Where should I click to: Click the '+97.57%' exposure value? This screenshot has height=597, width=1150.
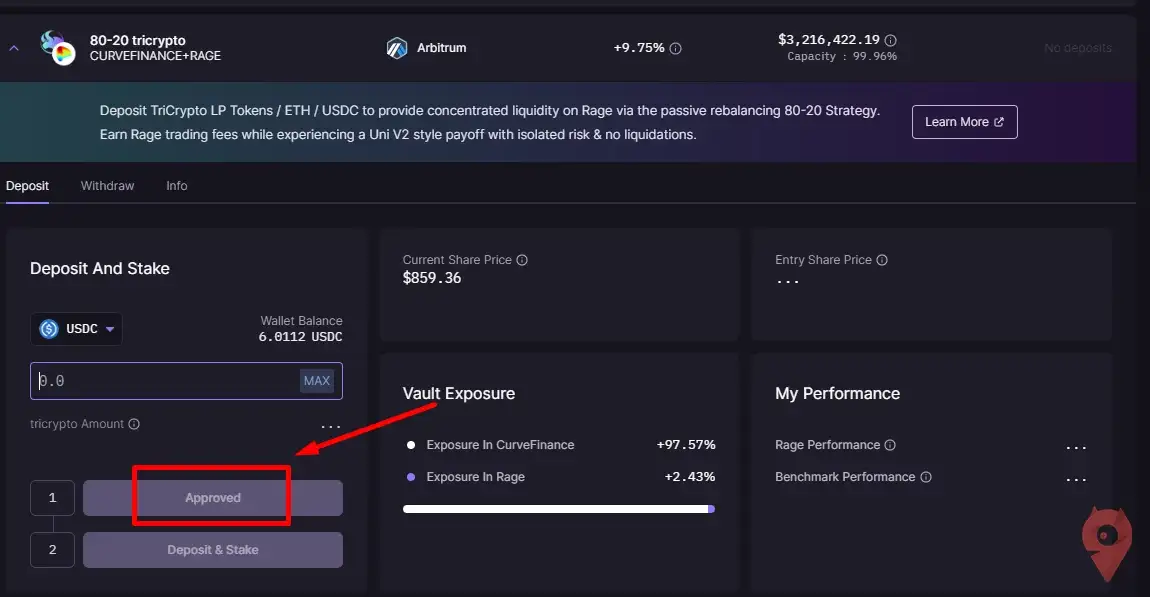[x=686, y=444]
